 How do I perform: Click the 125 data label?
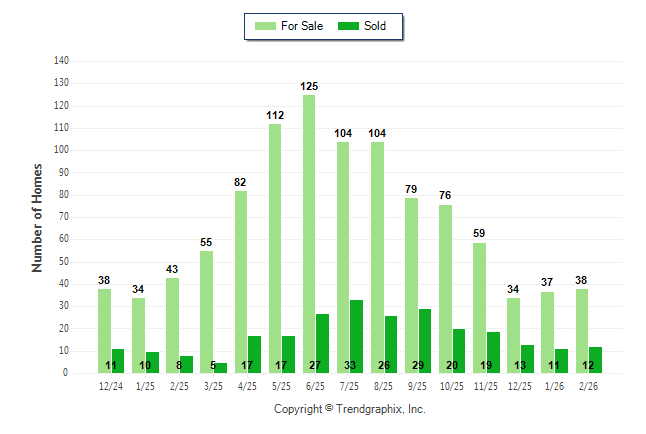(x=309, y=87)
